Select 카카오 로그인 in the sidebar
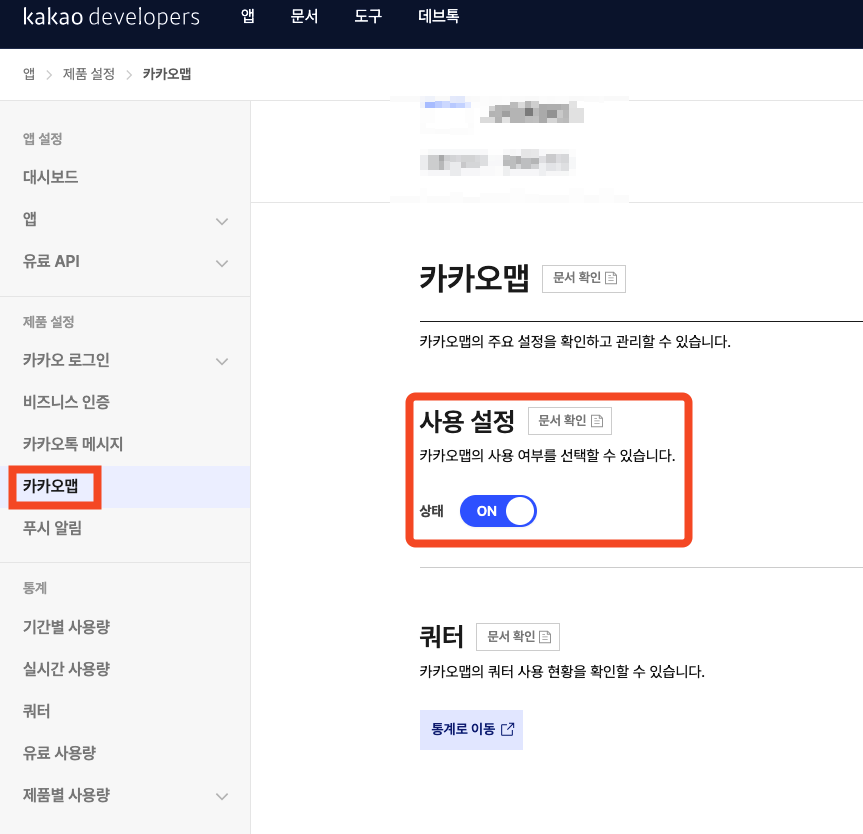The width and height of the screenshot is (863, 834). [x=66, y=360]
